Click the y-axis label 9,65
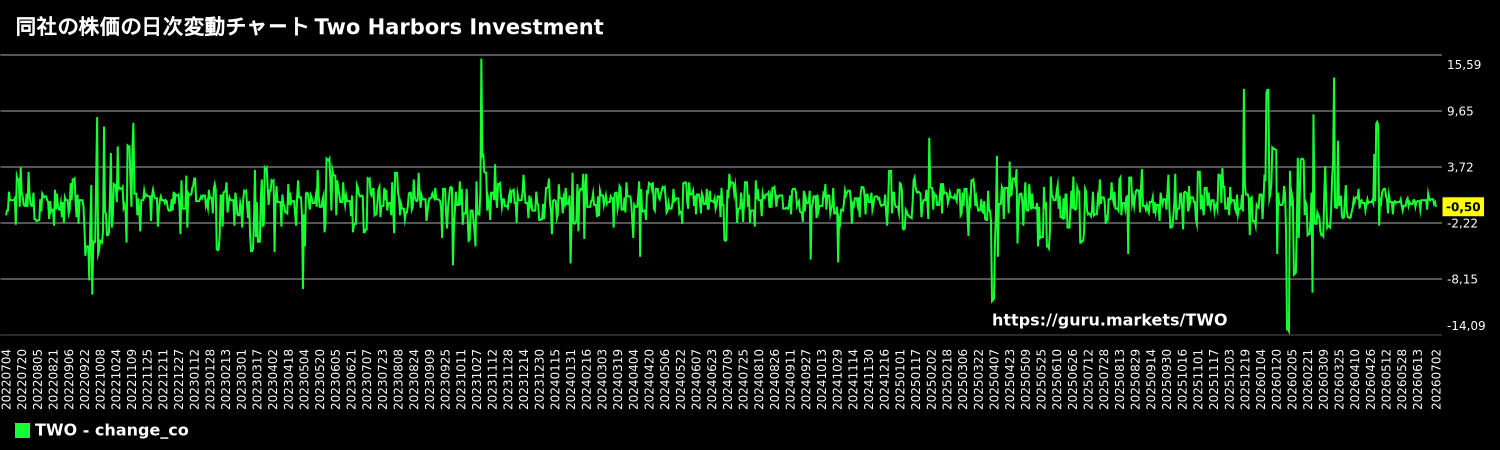Image resolution: width=1500 pixels, height=450 pixels. click(x=1461, y=111)
